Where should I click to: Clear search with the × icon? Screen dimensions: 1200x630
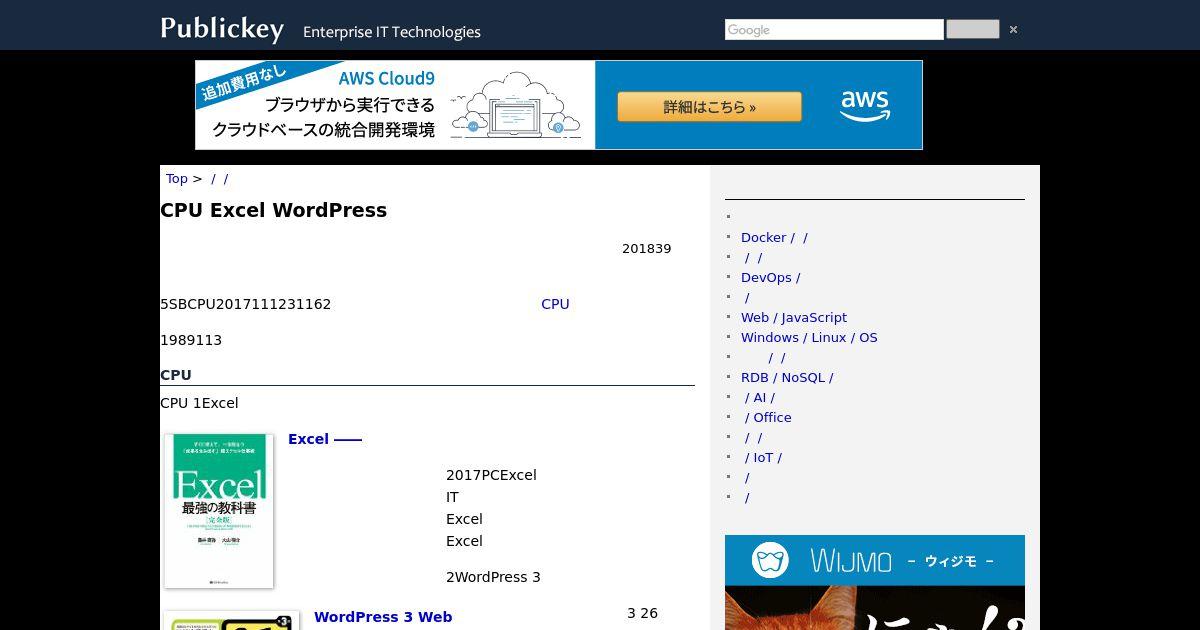coord(1013,30)
